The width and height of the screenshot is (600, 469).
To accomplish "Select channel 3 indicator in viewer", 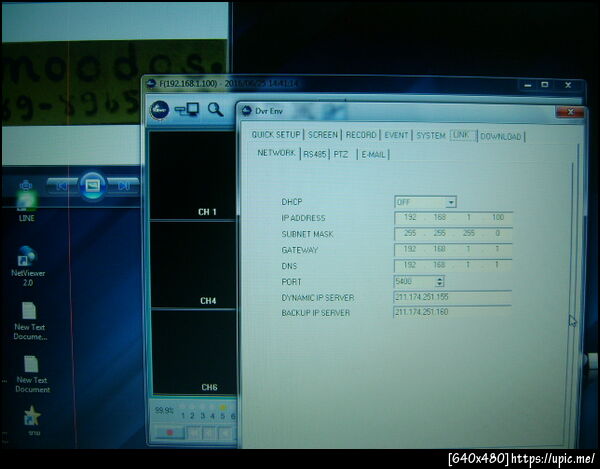I will click(202, 412).
